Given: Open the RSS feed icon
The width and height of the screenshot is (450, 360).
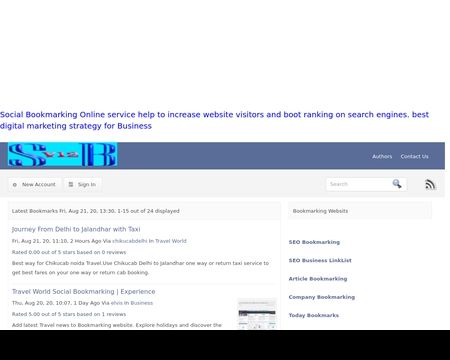Looking at the screenshot, I should tap(430, 184).
